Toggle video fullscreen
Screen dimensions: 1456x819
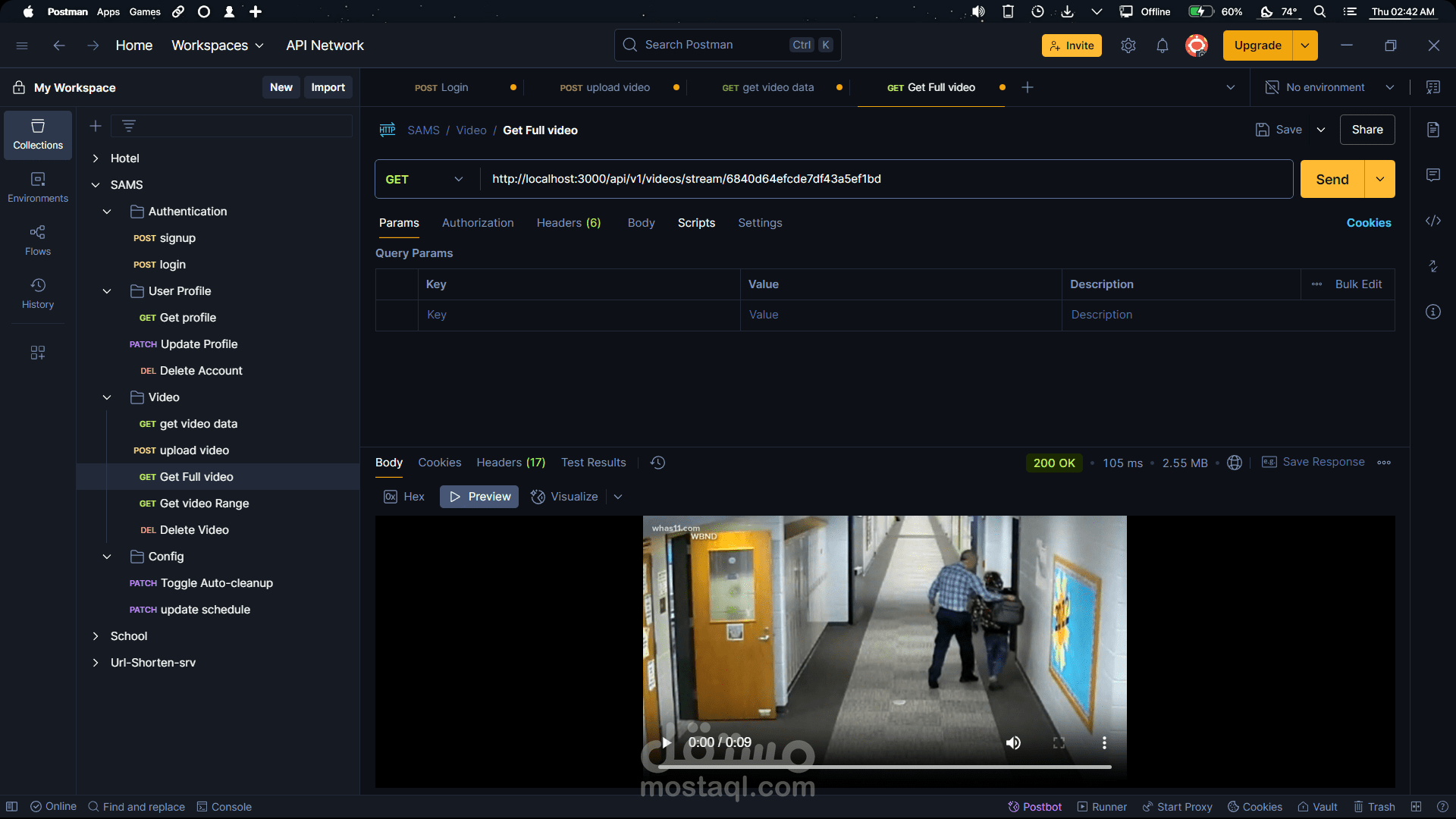(1059, 742)
